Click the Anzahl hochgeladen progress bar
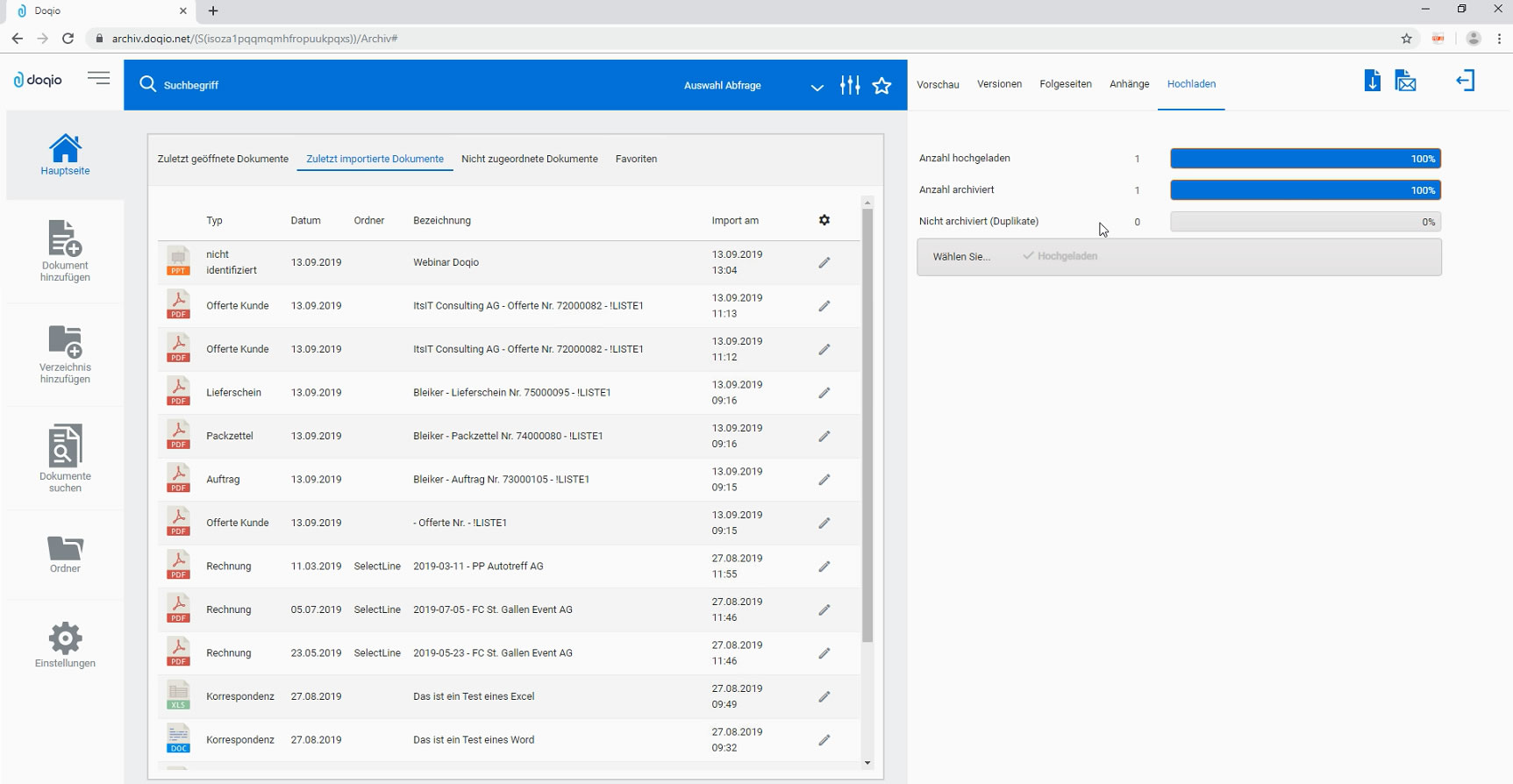 point(1305,159)
